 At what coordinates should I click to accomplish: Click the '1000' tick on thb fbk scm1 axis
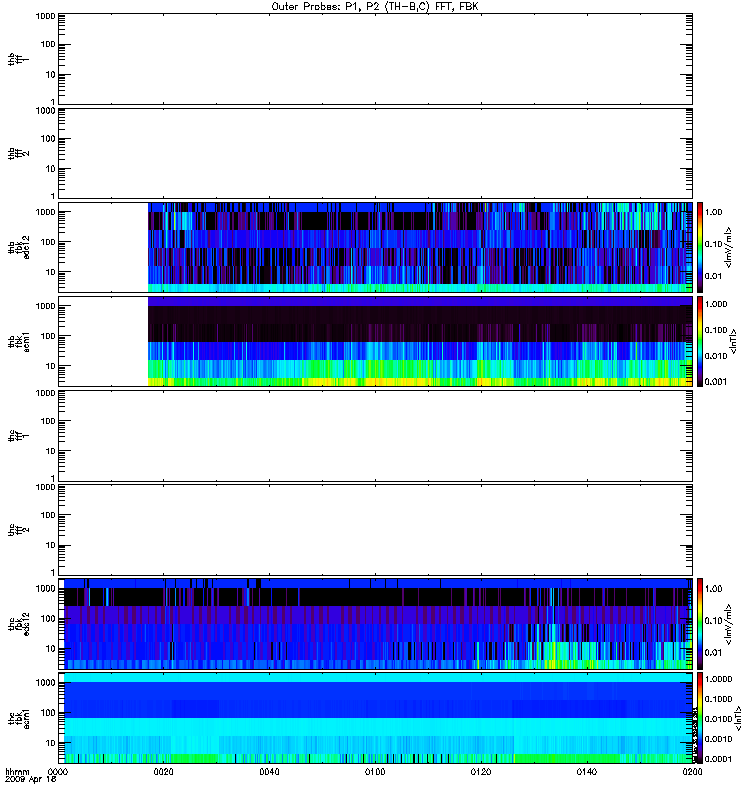coord(45,306)
